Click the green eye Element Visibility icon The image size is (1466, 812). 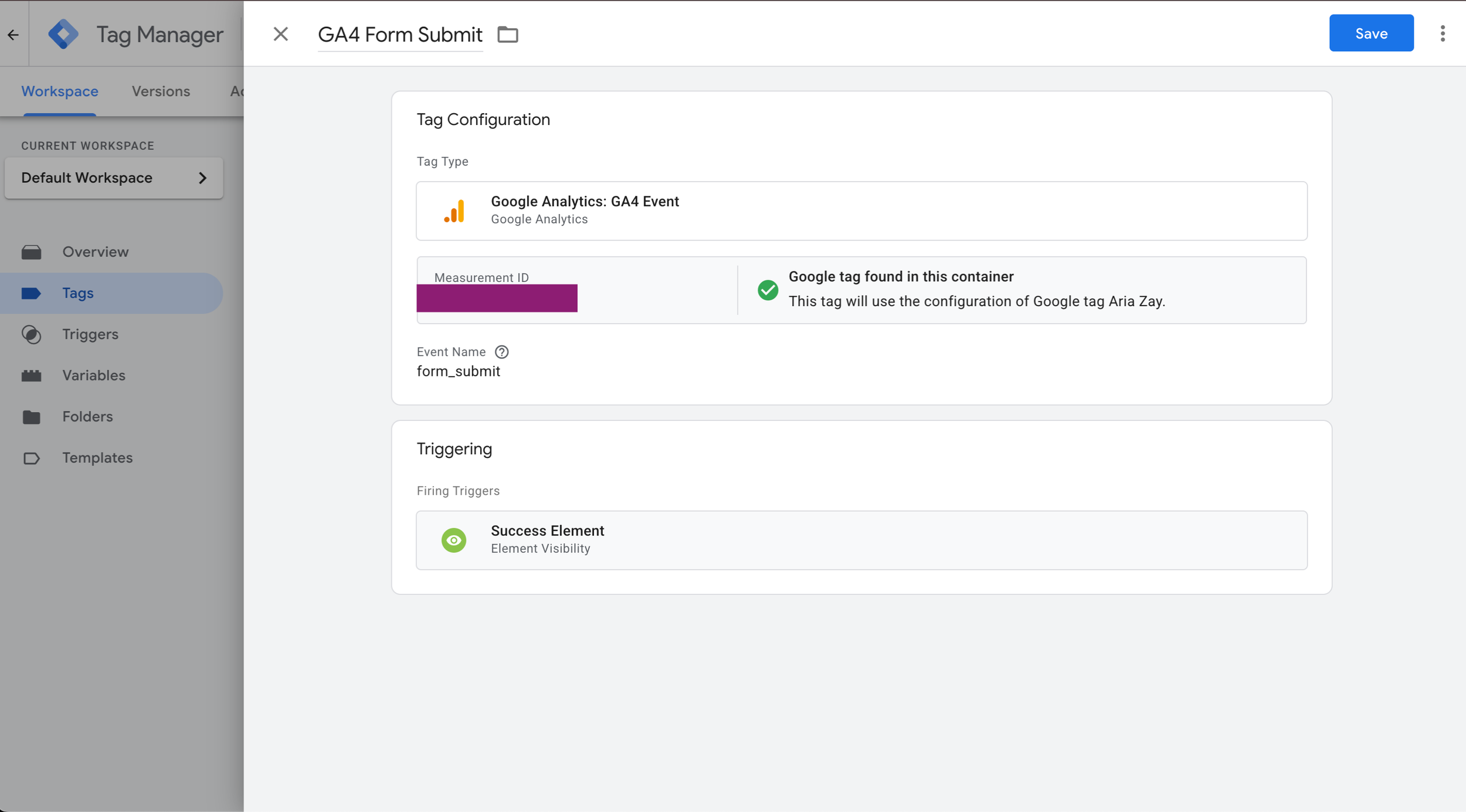coord(453,540)
